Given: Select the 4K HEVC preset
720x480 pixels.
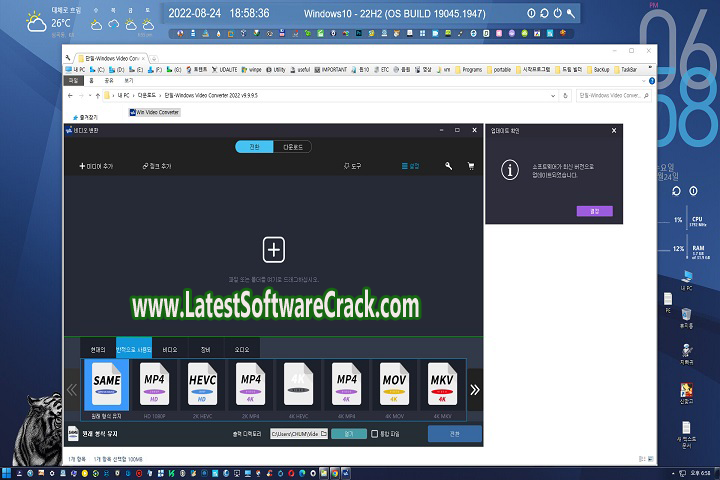Looking at the screenshot, I should click(x=298, y=385).
